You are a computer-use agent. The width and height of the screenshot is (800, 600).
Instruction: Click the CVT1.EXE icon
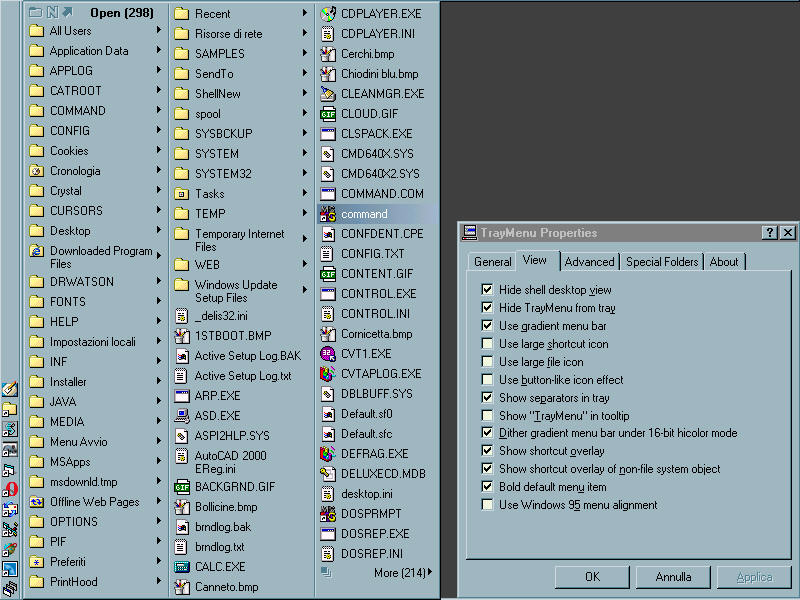[x=327, y=354]
